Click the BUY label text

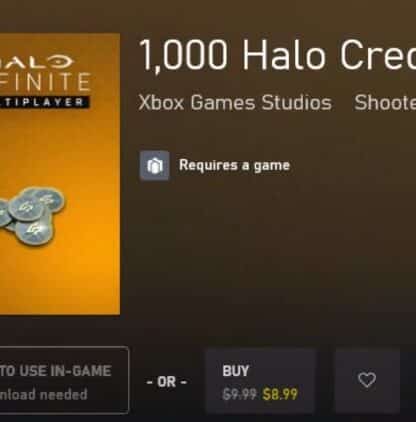tap(236, 371)
